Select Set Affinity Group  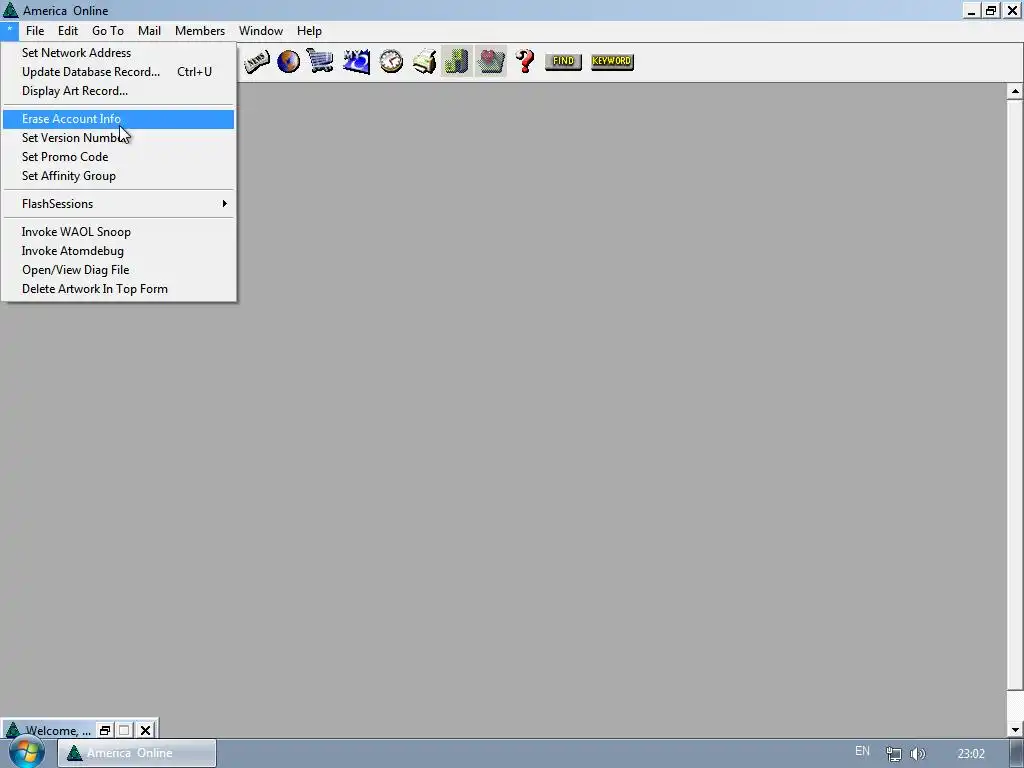[x=118, y=176]
